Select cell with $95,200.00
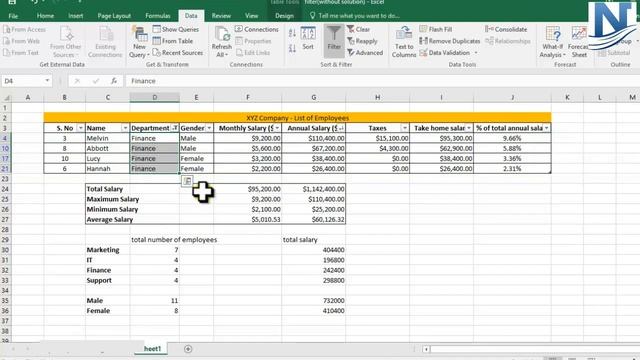640x360 pixels. (x=248, y=189)
